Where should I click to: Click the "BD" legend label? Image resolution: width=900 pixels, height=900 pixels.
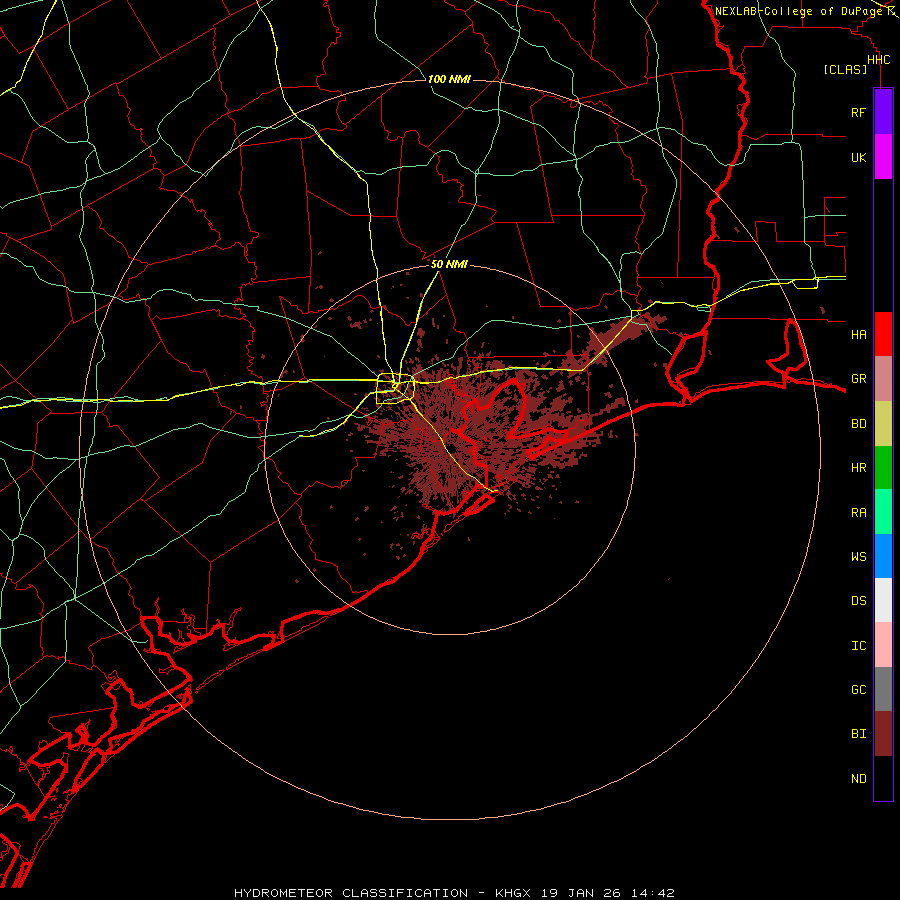coord(858,424)
